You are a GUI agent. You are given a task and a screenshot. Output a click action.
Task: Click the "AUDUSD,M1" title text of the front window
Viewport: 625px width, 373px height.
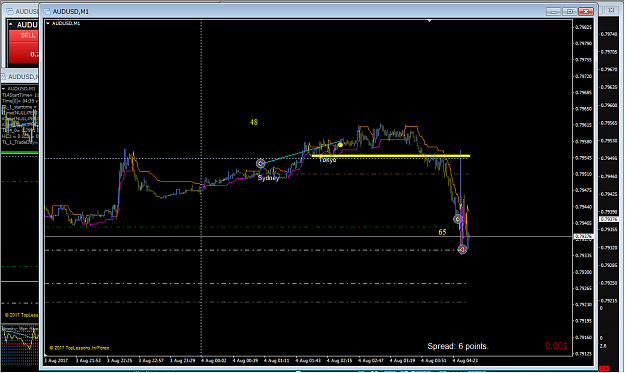[x=71, y=12]
